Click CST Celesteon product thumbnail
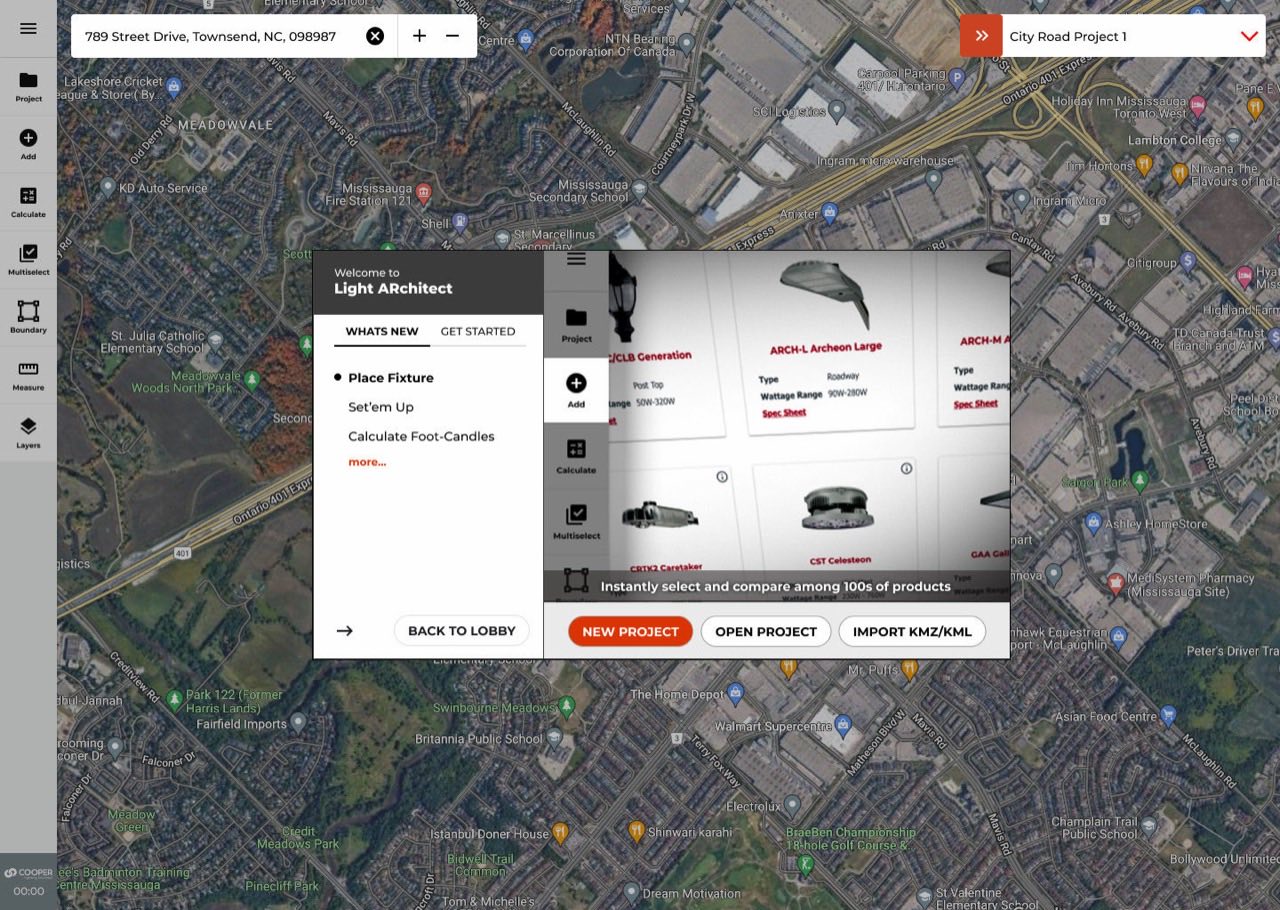Image resolution: width=1280 pixels, height=910 pixels. pyautogui.click(x=838, y=507)
